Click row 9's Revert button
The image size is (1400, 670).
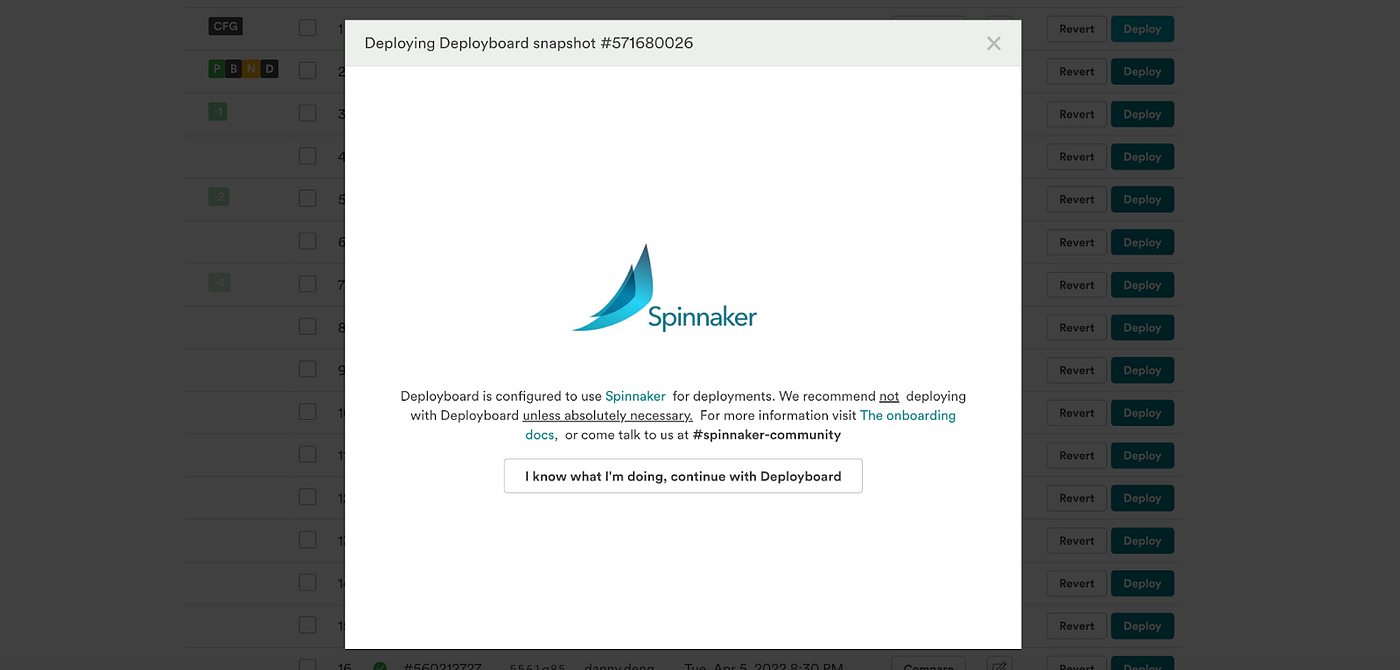(x=1077, y=370)
